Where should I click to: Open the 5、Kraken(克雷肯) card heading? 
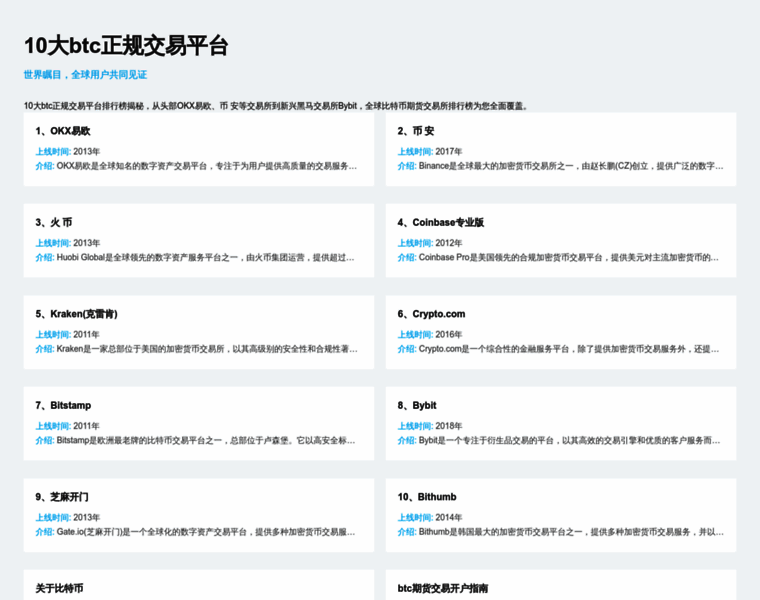coord(76,314)
